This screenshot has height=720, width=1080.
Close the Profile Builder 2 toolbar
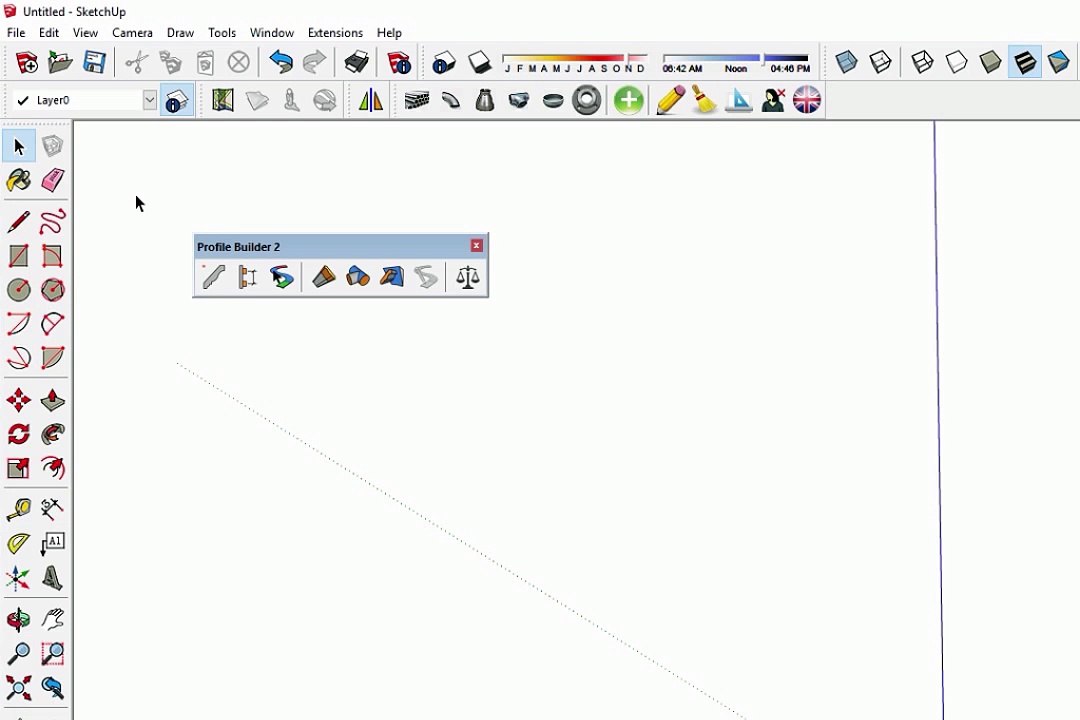coord(476,245)
